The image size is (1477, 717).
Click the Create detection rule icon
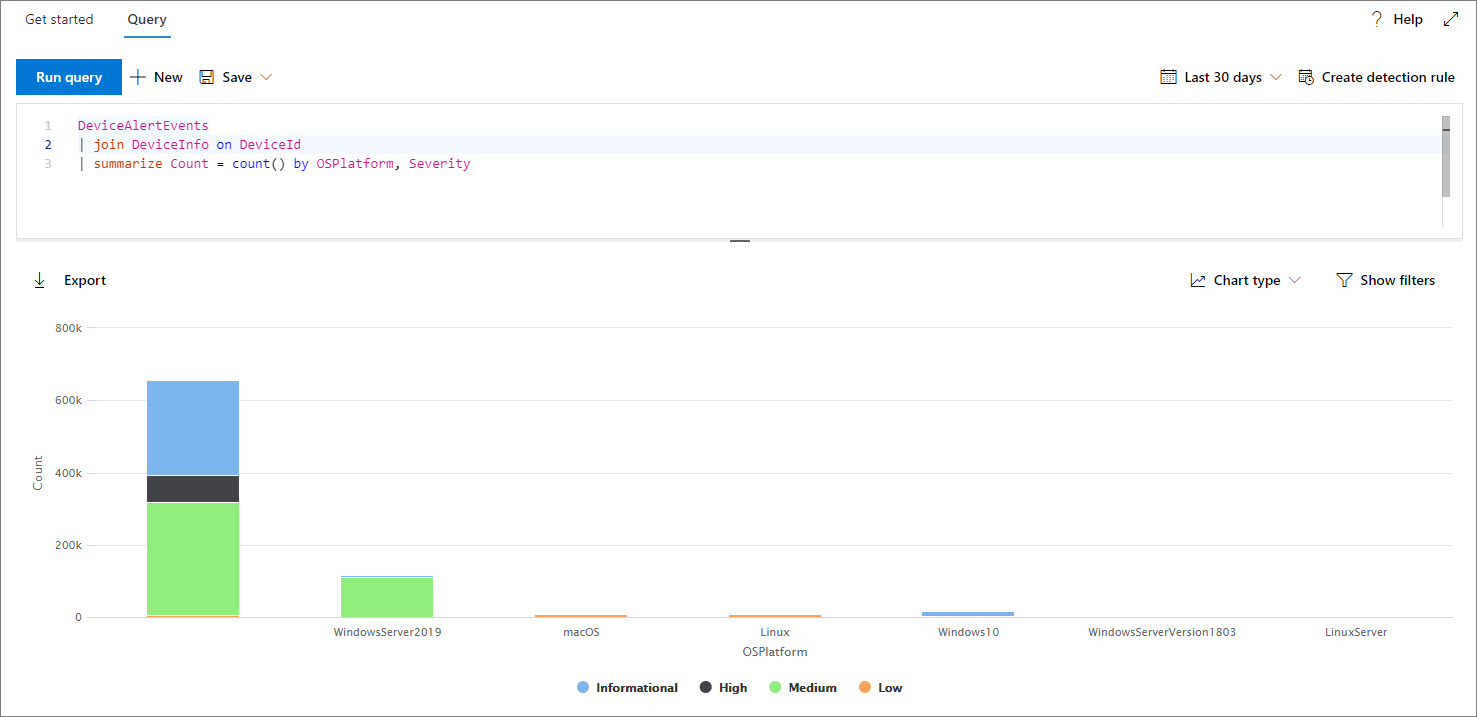tap(1306, 77)
